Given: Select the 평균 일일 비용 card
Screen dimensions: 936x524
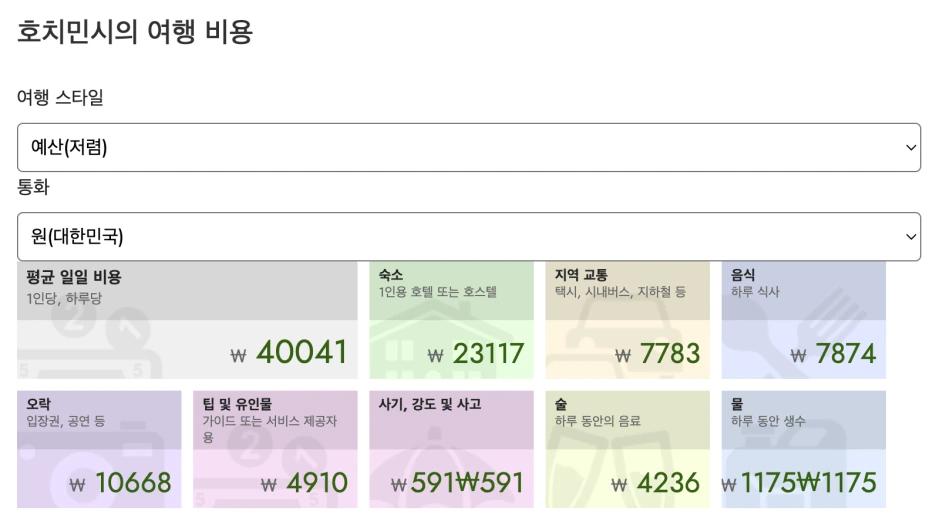Looking at the screenshot, I should pos(187,320).
